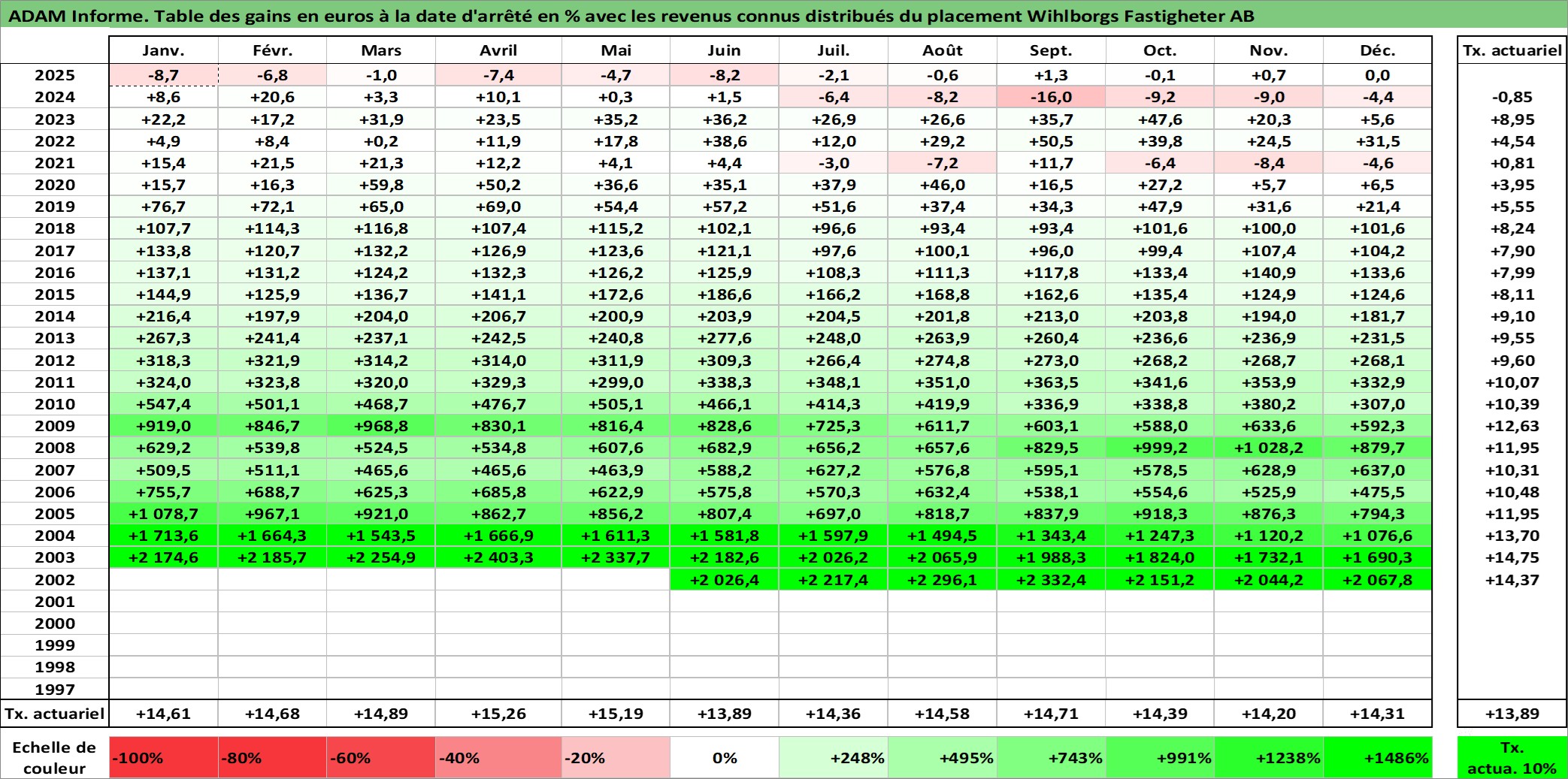Click the "Echelle de couleur" legend label
The image size is (1568, 779).
click(x=54, y=757)
